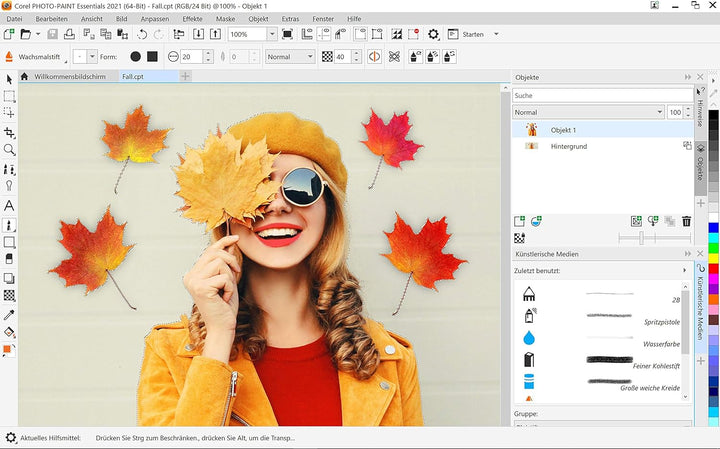Click the full-screen preview icon
Viewport: 720px width, 449px height.
tap(287, 34)
